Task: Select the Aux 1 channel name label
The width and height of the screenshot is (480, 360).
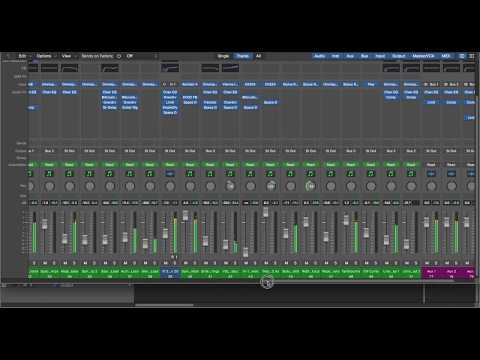Action: [431, 272]
